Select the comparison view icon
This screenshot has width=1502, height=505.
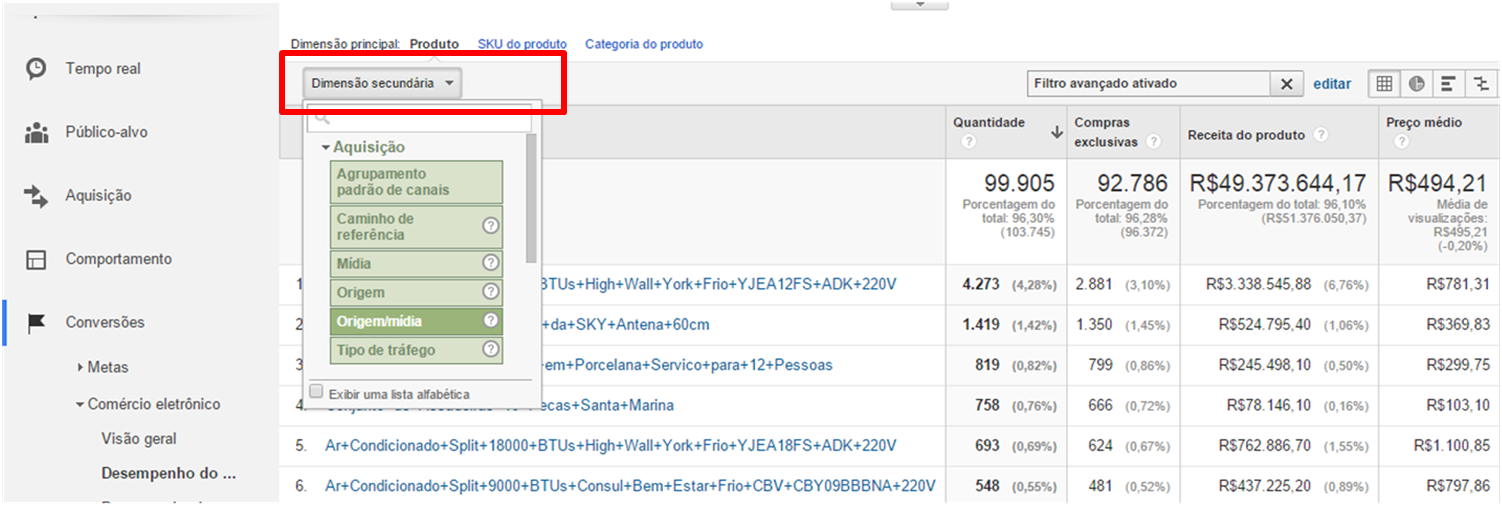[x=1480, y=84]
